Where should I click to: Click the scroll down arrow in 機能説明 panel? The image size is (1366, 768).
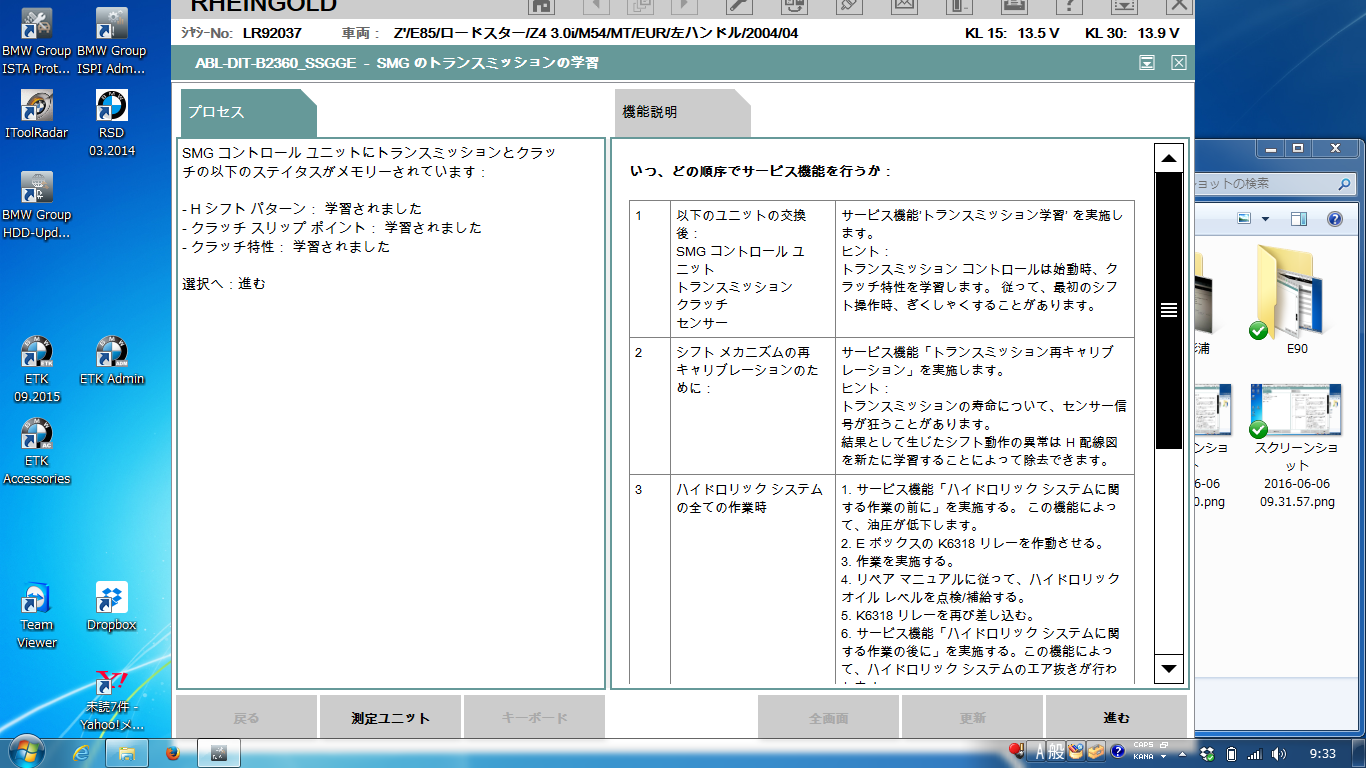click(1168, 668)
